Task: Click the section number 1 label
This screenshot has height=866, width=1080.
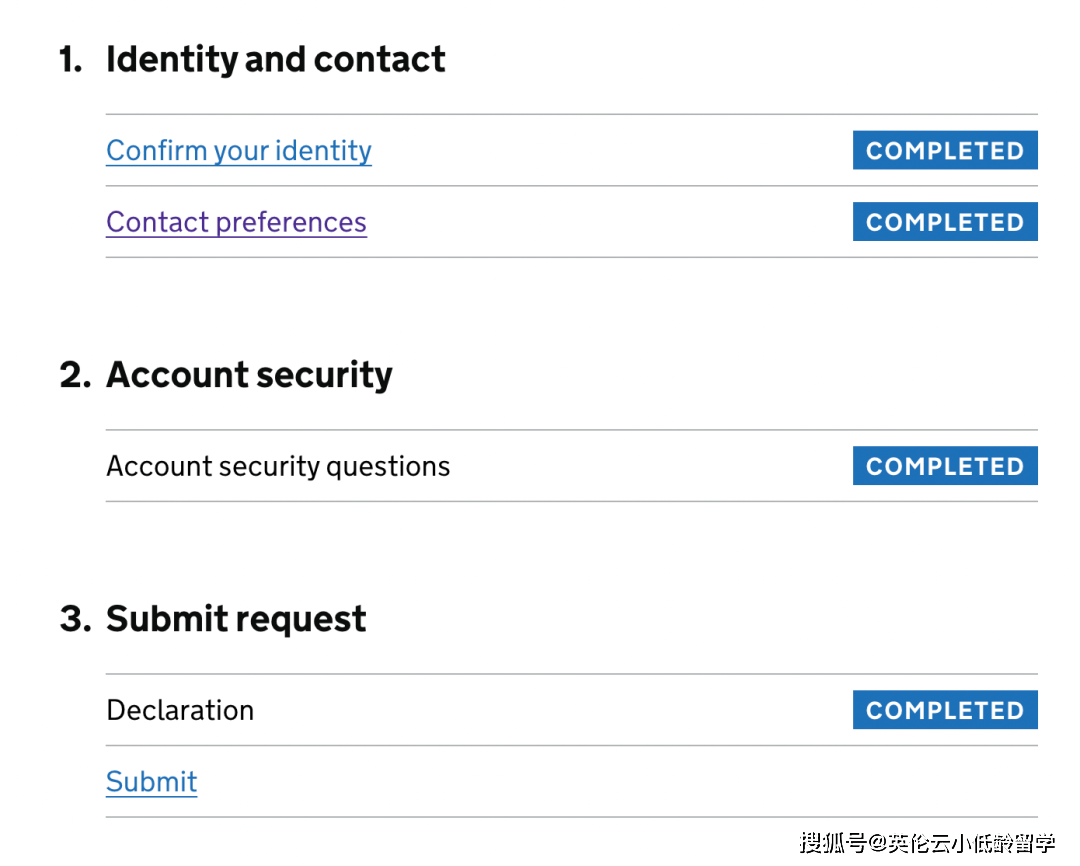Action: click(70, 60)
